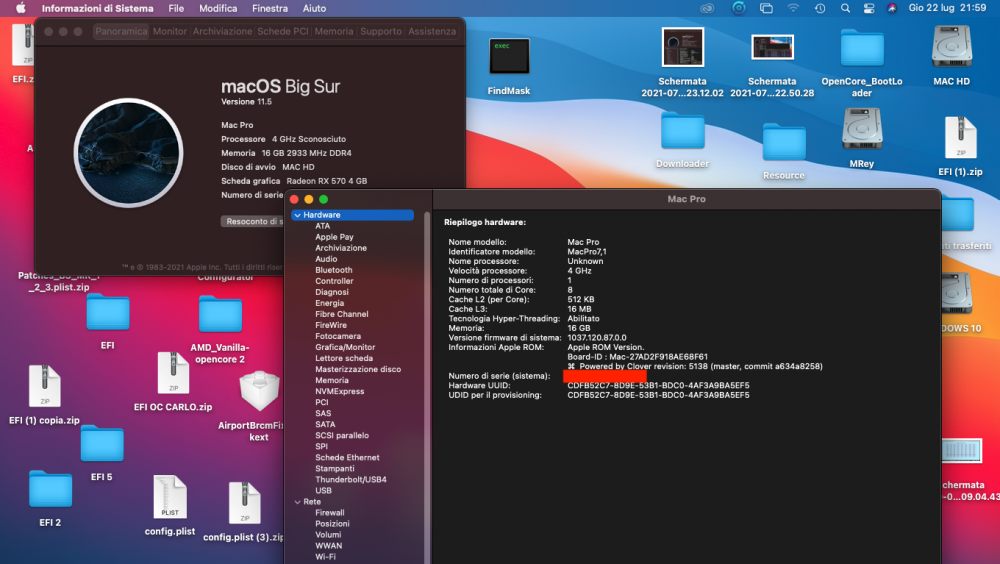
Task: Click the MacPro7,1 model identifier value
Action: [x=587, y=251]
